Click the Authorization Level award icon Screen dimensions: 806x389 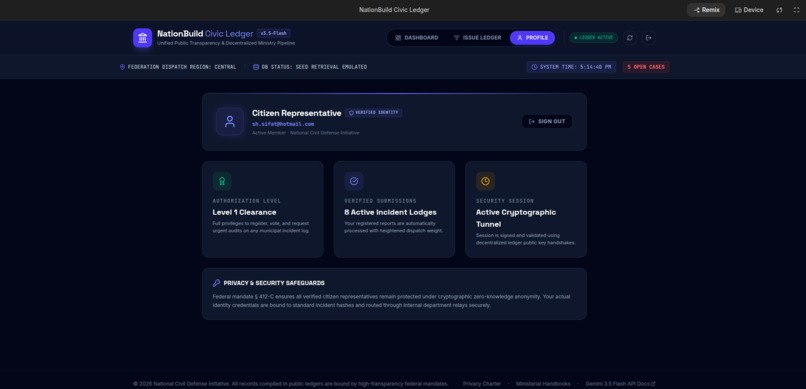(222, 181)
